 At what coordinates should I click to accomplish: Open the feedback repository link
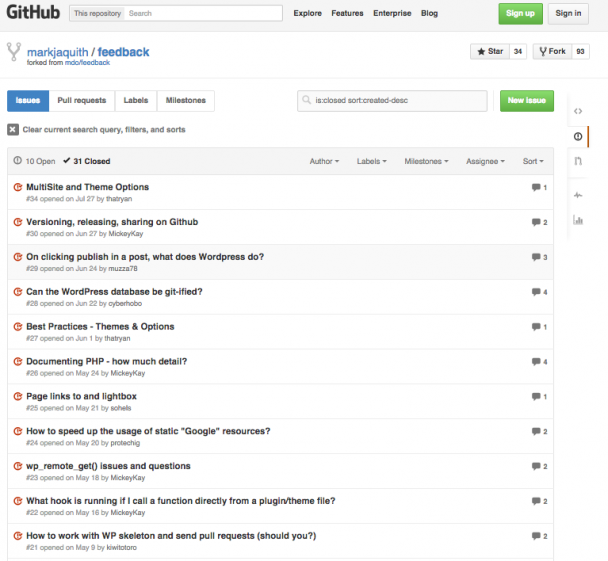pyautogui.click(x=123, y=52)
